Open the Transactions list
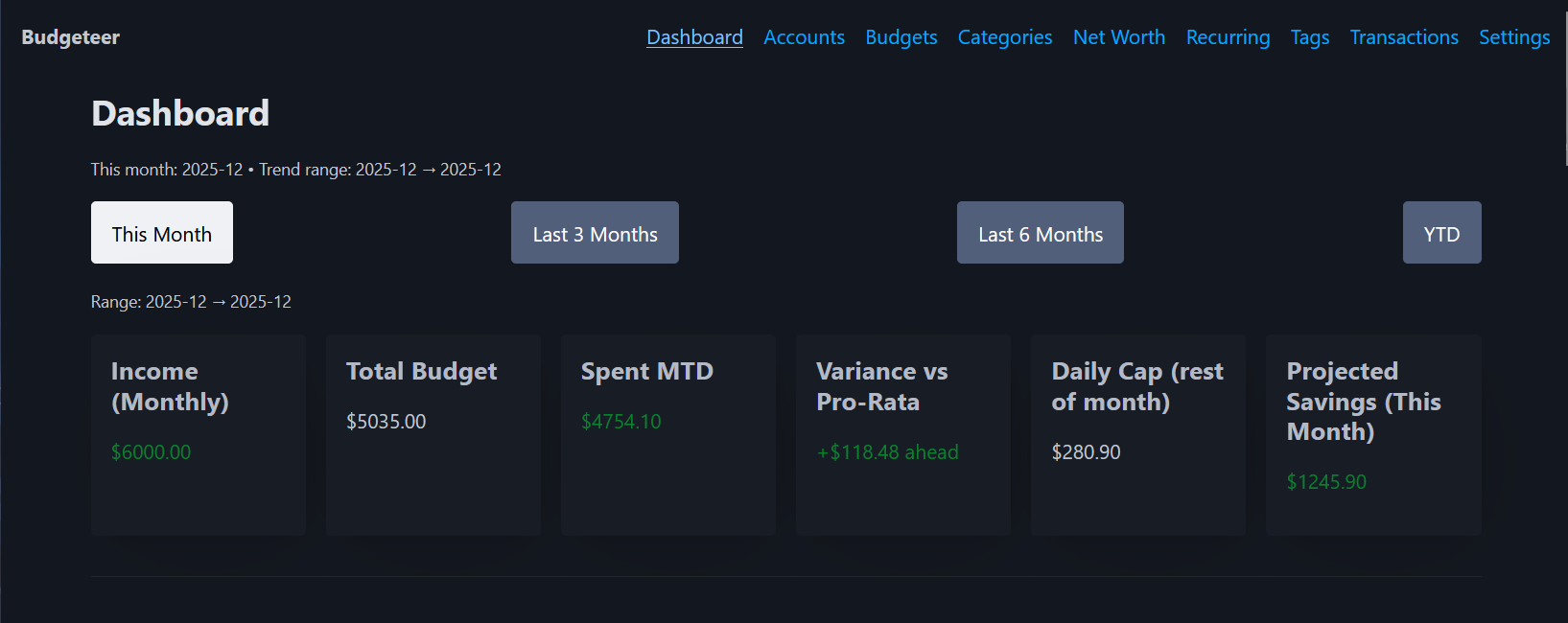This screenshot has width=1568, height=623. 1404,37
